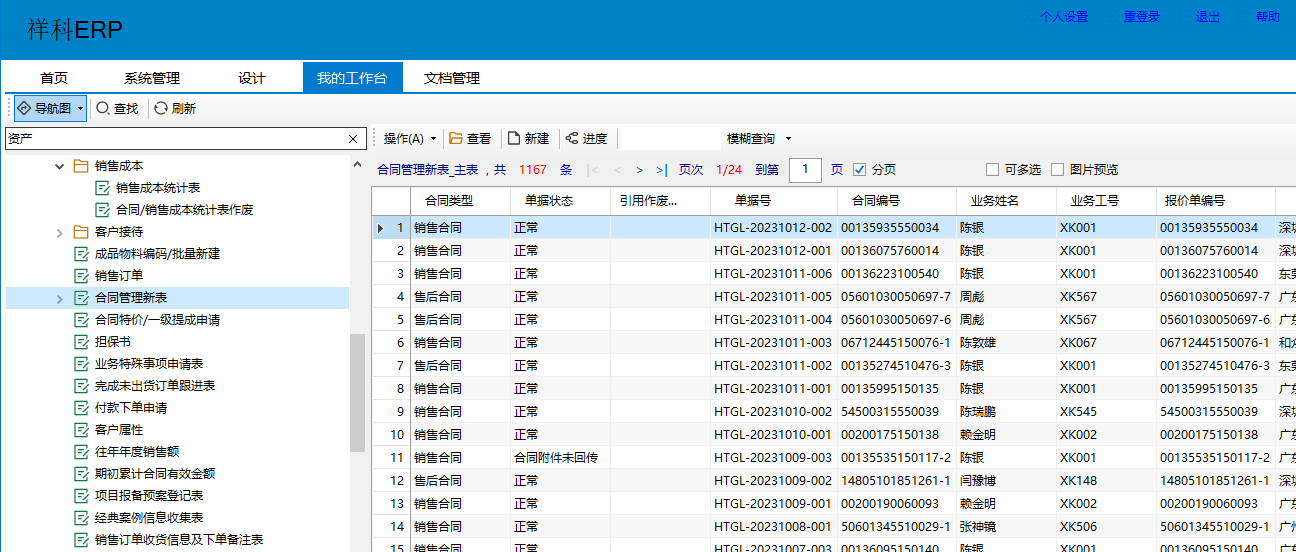Click the 刷新 refresh icon

(x=160, y=108)
